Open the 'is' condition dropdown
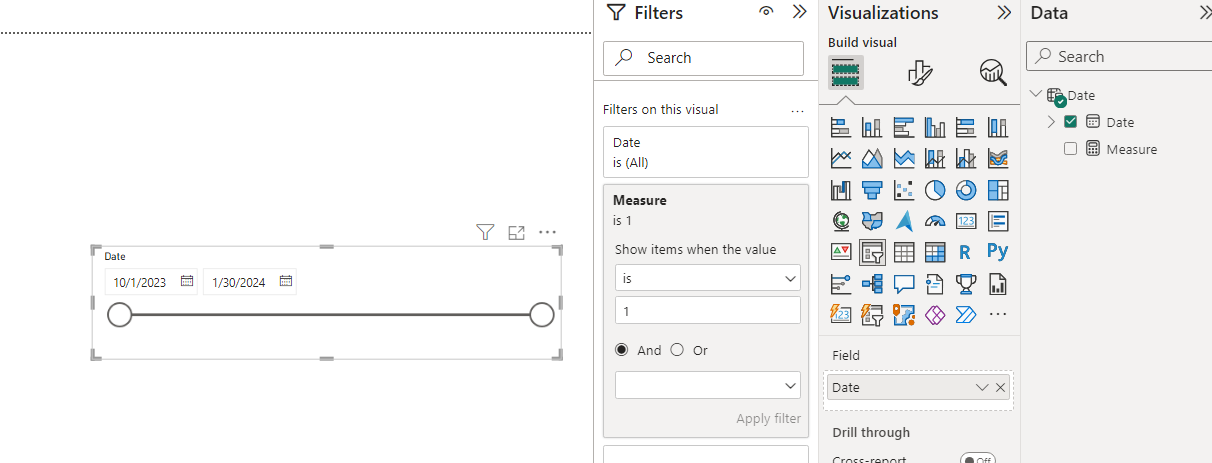 (708, 278)
